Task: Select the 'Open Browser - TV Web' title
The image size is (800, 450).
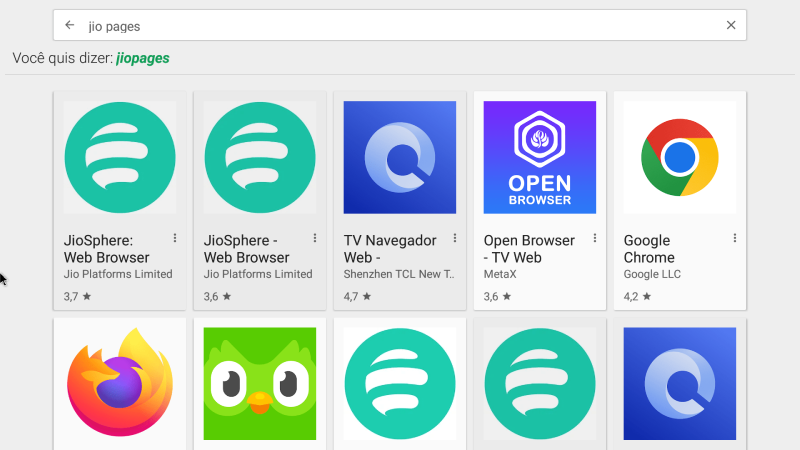Action: 529,249
